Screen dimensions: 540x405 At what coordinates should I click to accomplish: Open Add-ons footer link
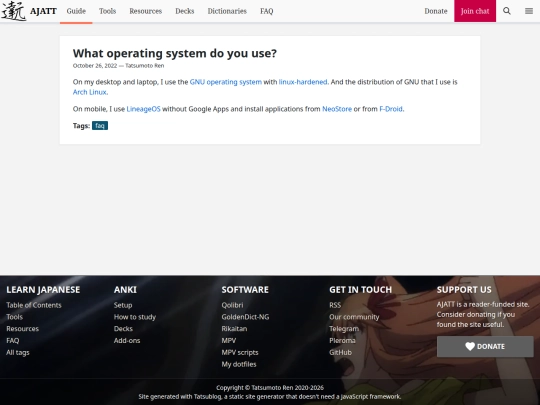tap(127, 341)
